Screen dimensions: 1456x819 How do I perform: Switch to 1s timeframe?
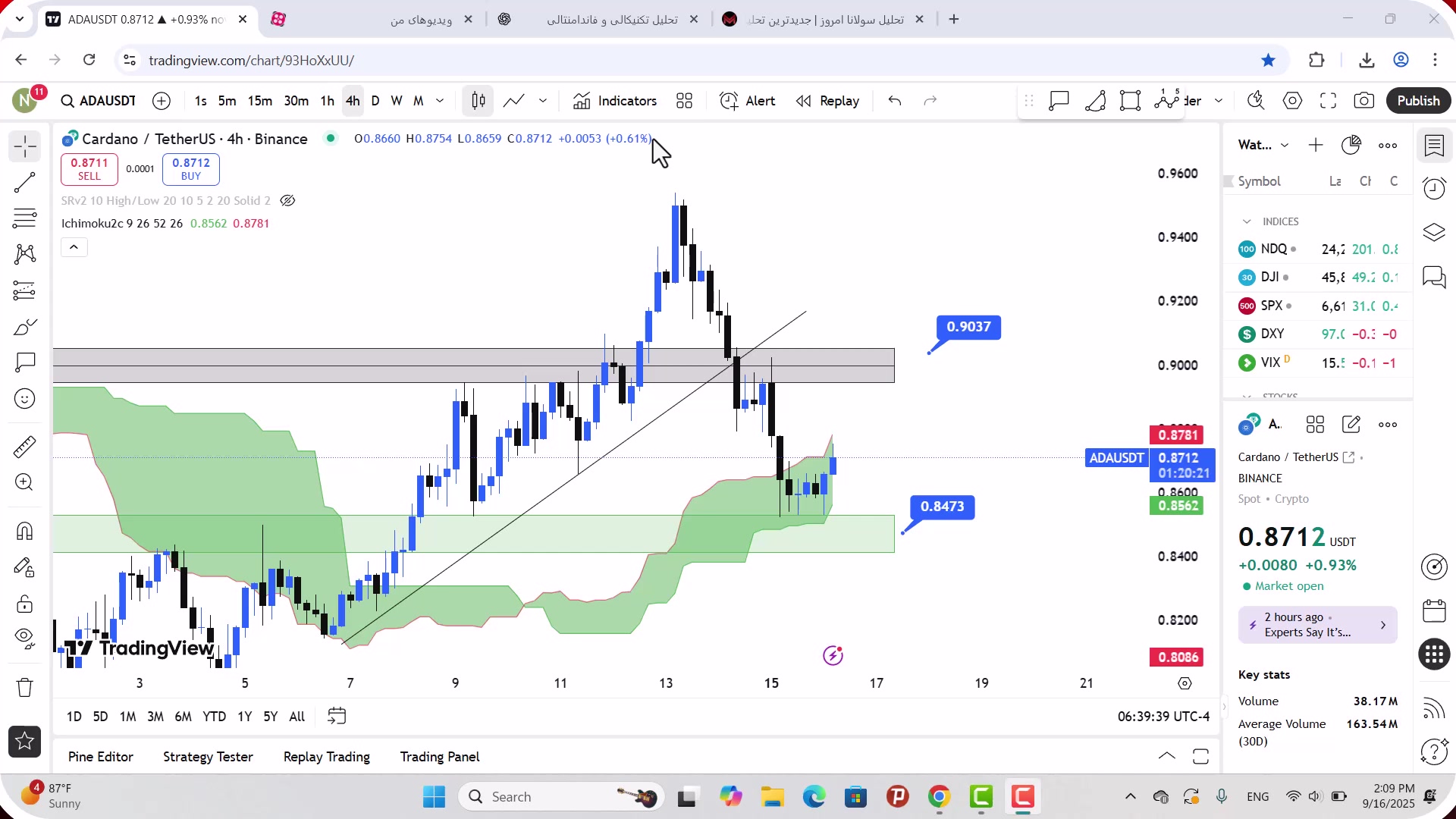click(200, 101)
